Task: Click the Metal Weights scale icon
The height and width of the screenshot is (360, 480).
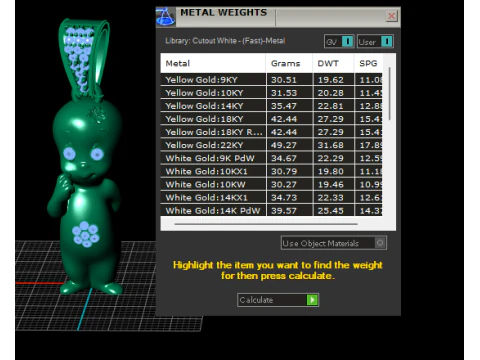Action: pyautogui.click(x=165, y=17)
